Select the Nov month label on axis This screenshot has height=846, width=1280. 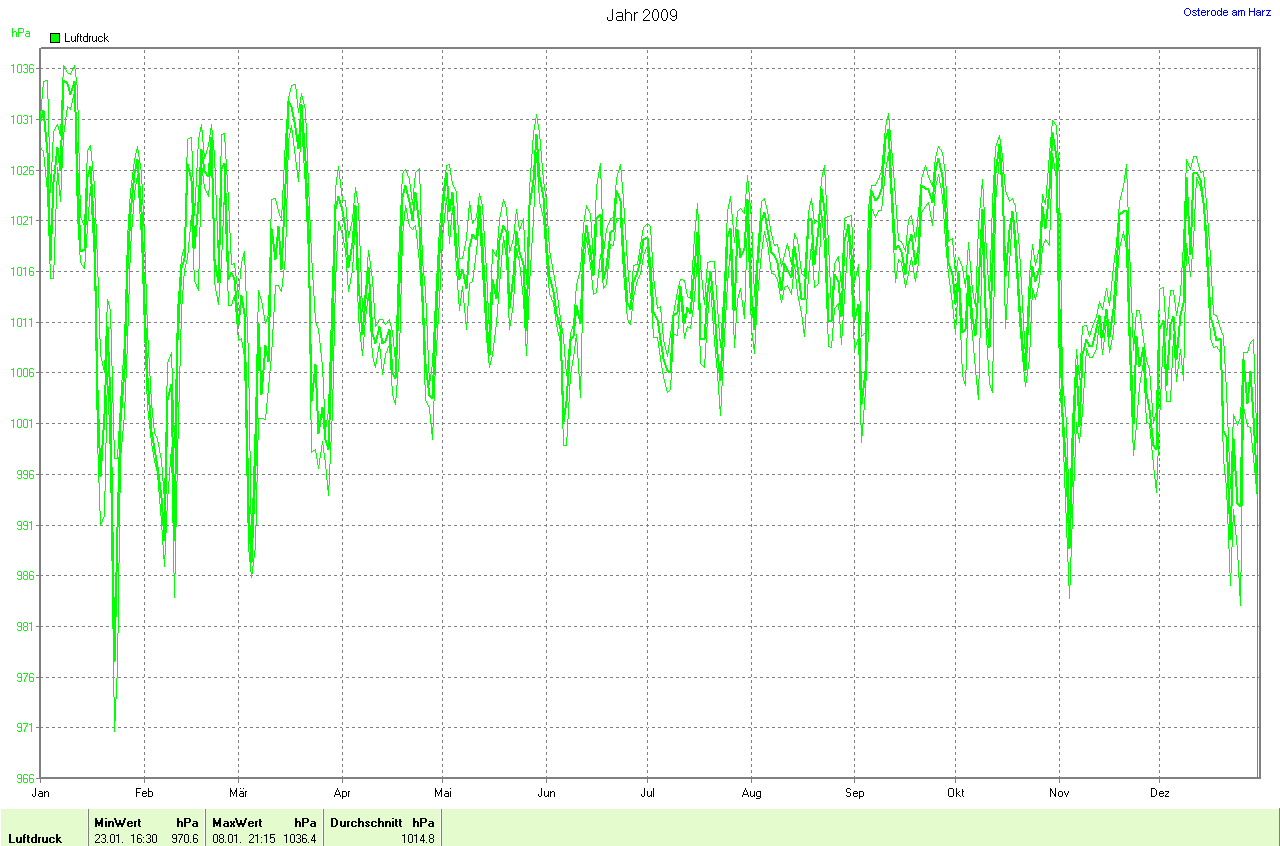point(1059,793)
